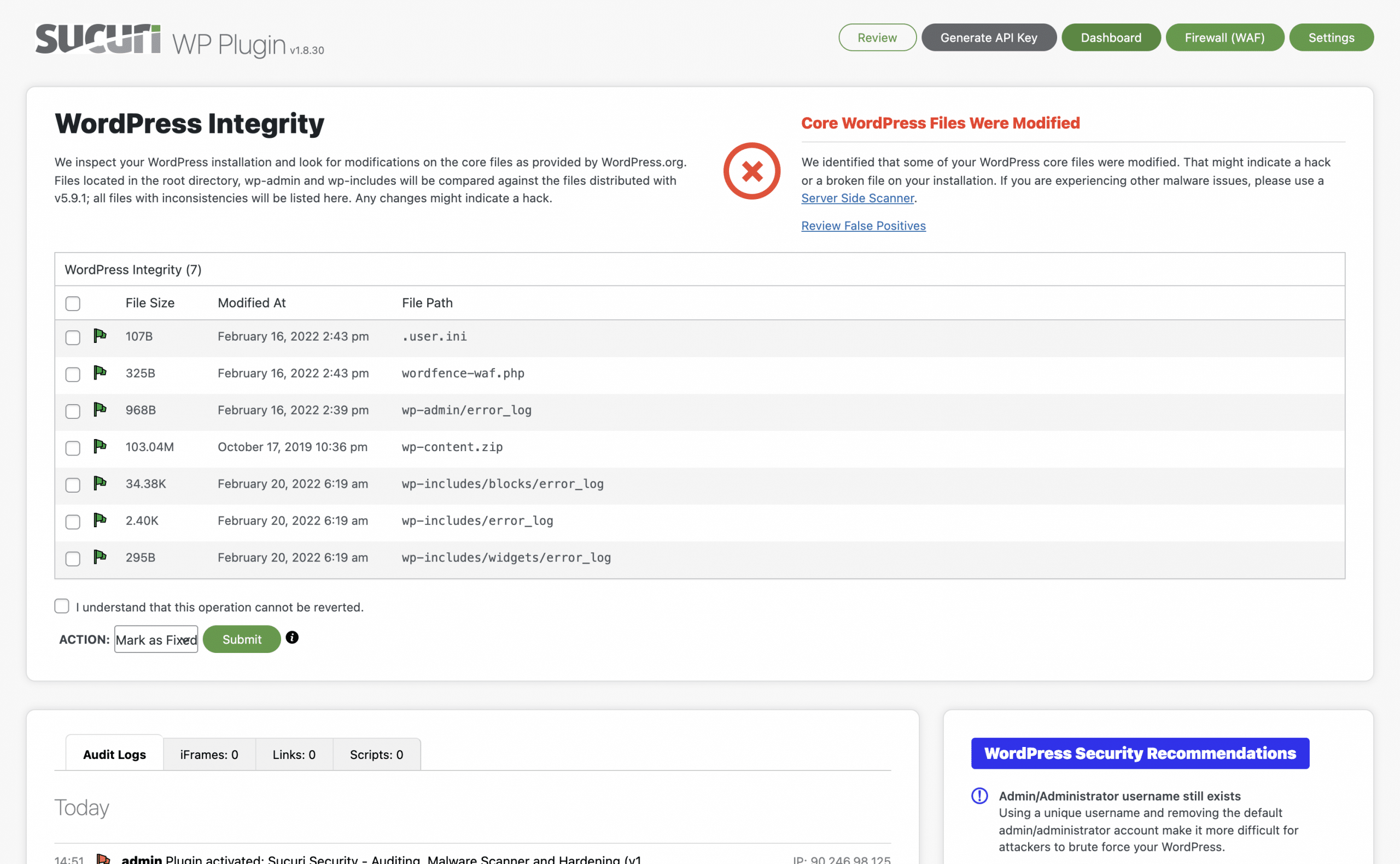Click file path .user.ini
Screen dimensions: 1400x864
[x=434, y=336]
